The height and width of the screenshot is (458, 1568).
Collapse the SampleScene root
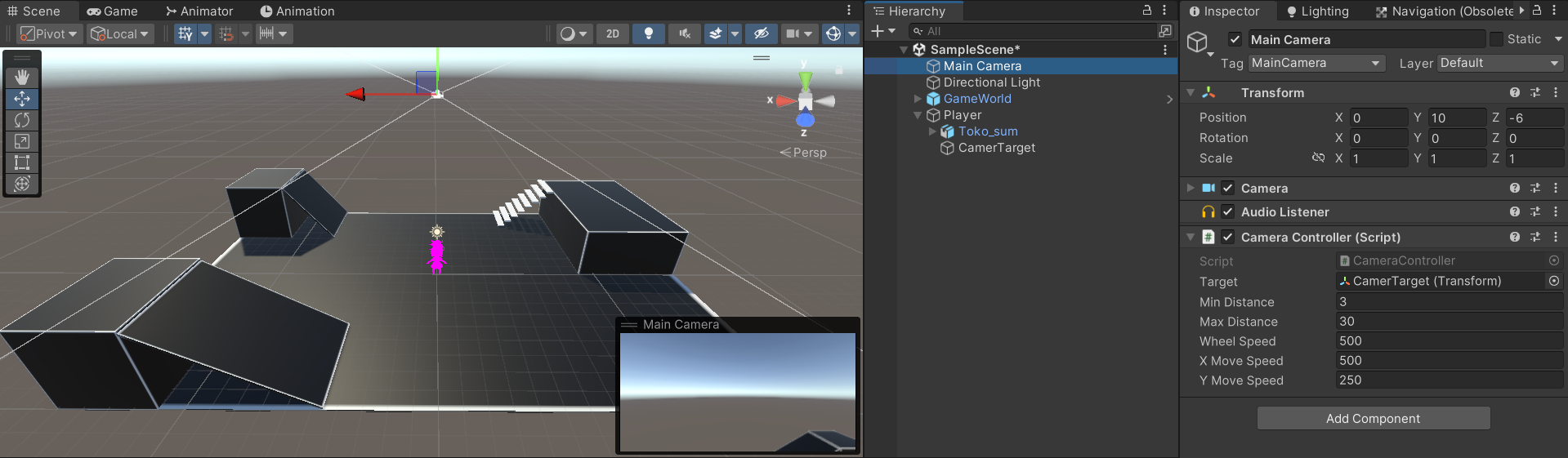(x=904, y=50)
